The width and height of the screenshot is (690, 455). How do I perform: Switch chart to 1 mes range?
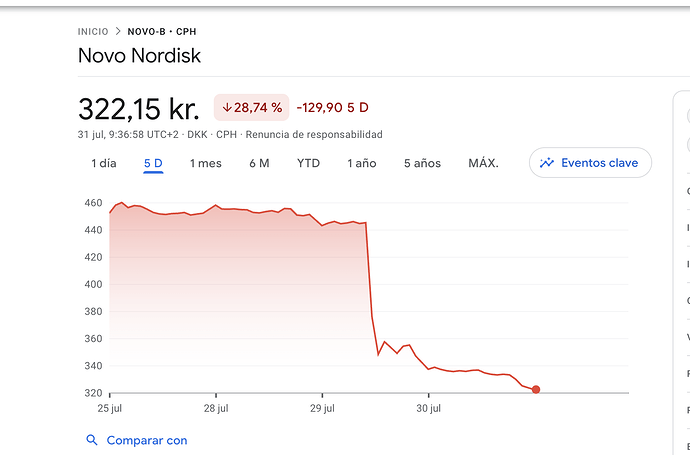[x=206, y=163]
